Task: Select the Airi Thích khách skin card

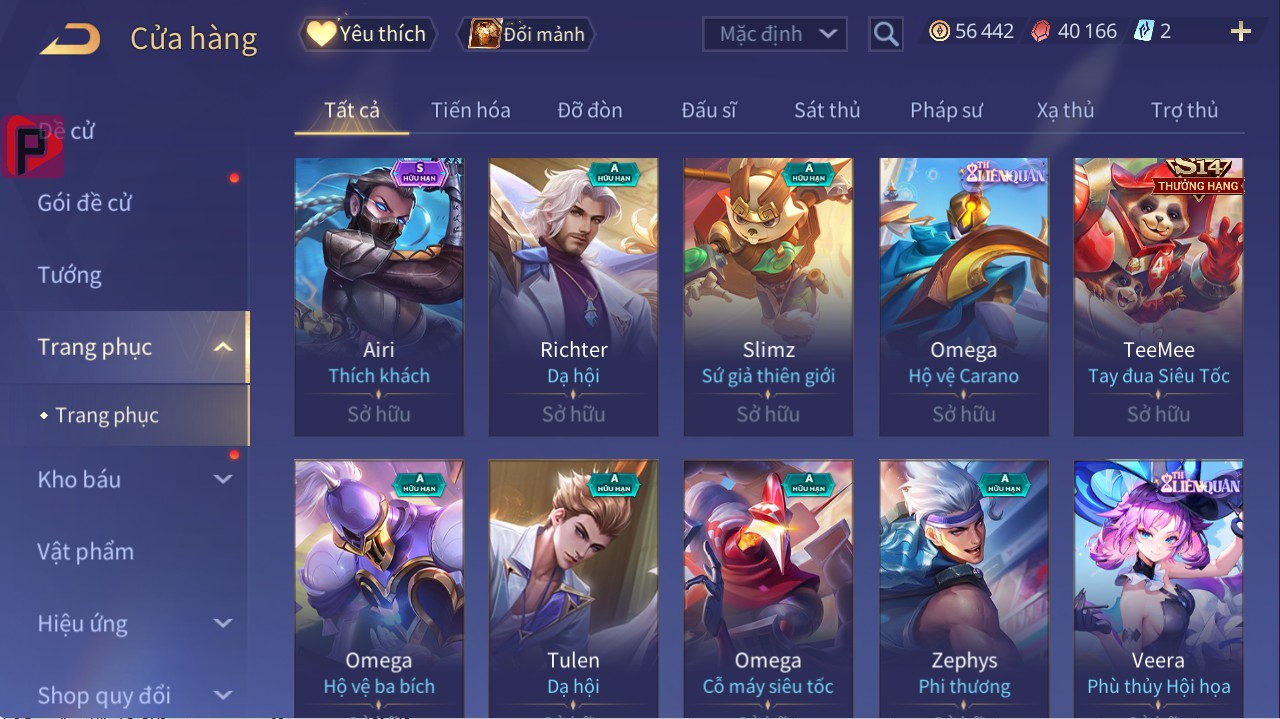Action: [x=379, y=297]
